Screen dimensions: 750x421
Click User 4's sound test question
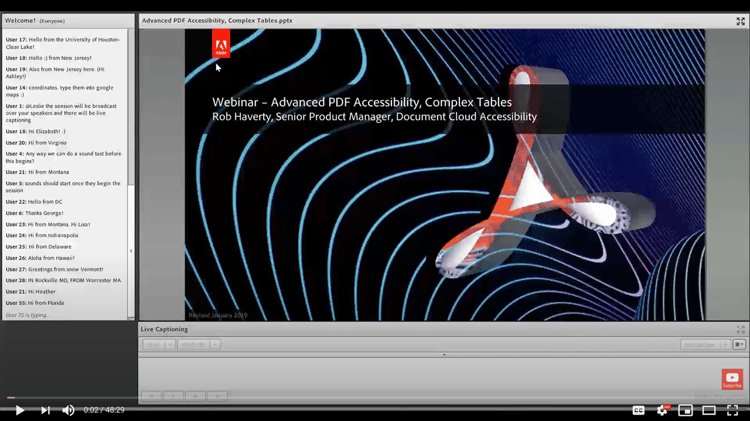64,157
